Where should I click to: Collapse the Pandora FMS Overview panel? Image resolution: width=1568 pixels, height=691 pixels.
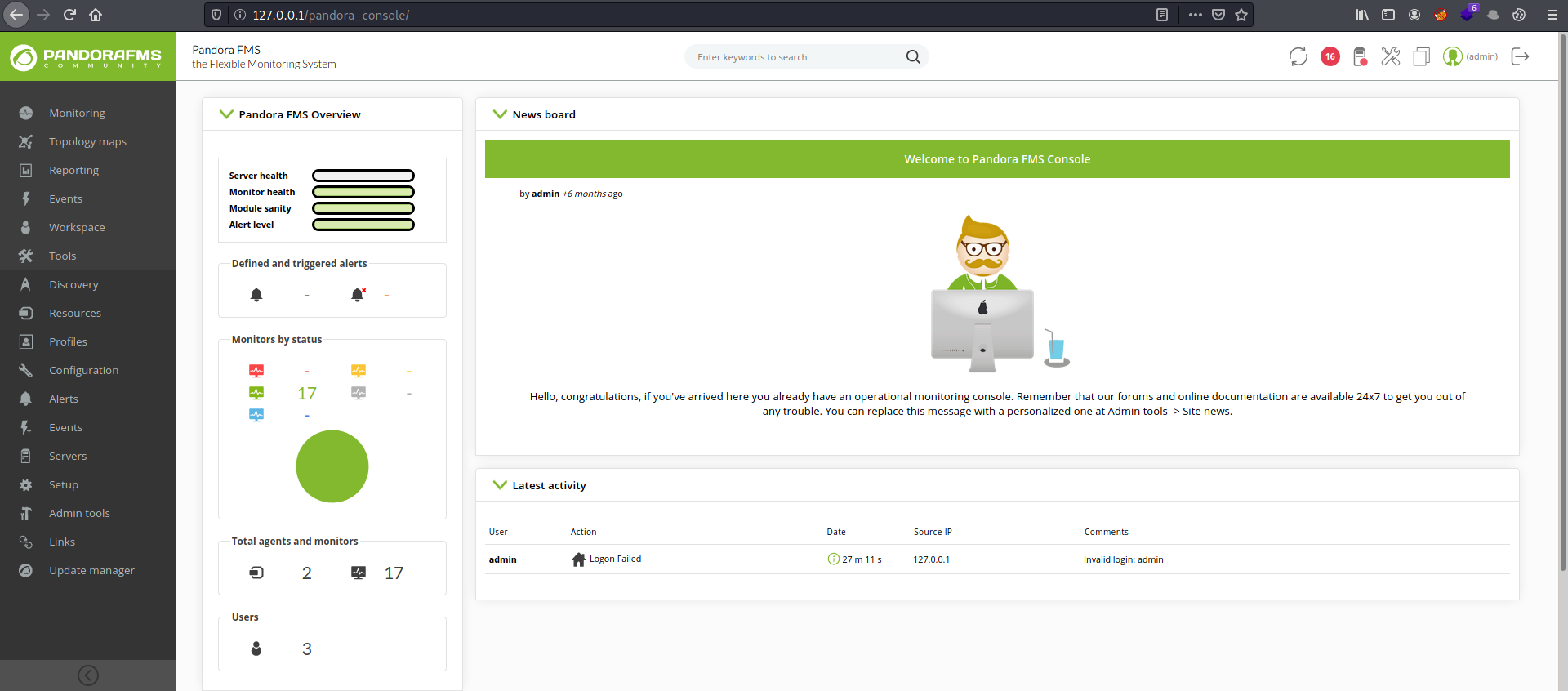pyautogui.click(x=226, y=114)
